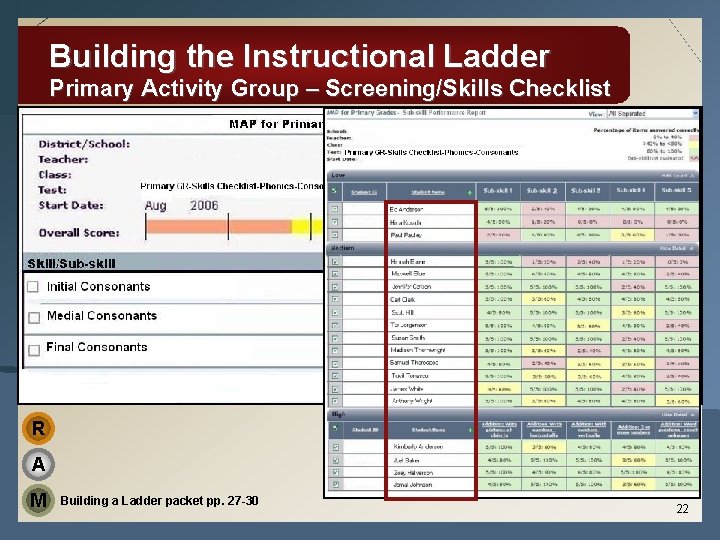
Task: Select student name Jennifer Carlson
Action: click(x=411, y=287)
